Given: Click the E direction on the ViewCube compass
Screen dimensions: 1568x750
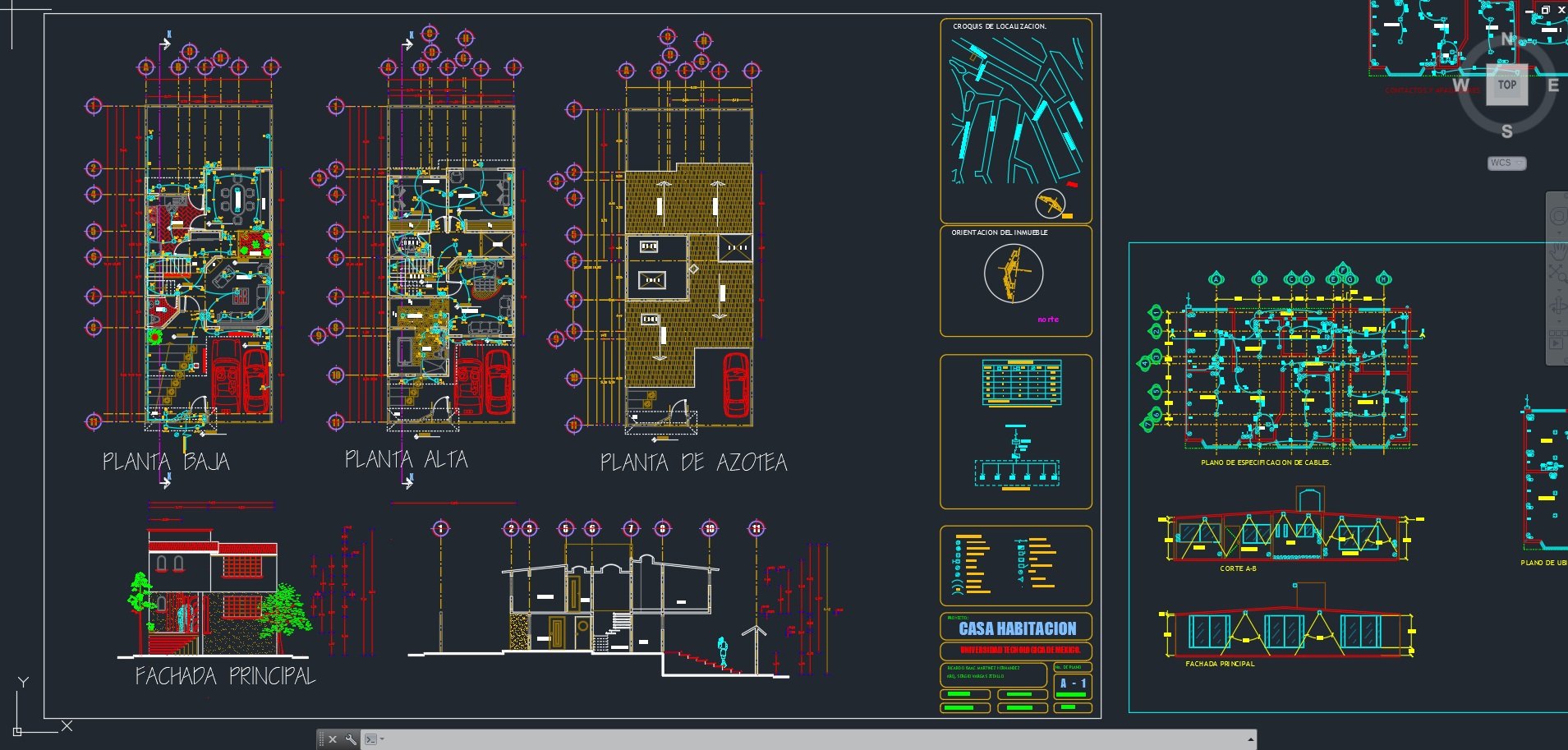Looking at the screenshot, I should tap(1551, 85).
